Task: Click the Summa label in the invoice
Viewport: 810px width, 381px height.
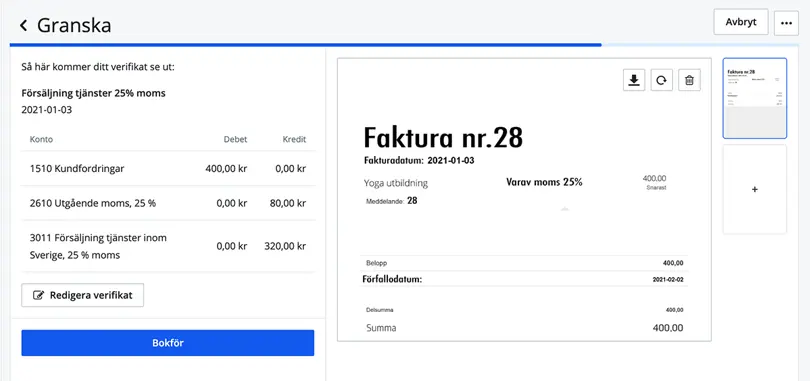Action: [381, 328]
